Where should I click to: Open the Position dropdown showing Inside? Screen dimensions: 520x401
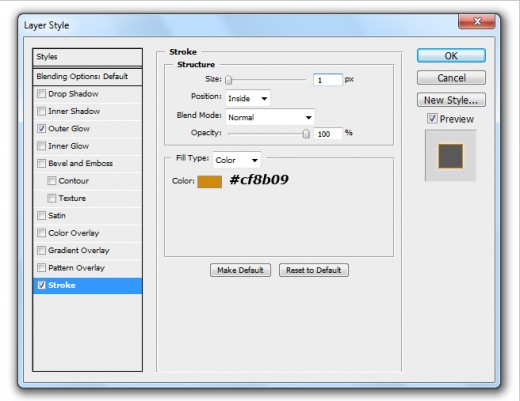[248, 98]
